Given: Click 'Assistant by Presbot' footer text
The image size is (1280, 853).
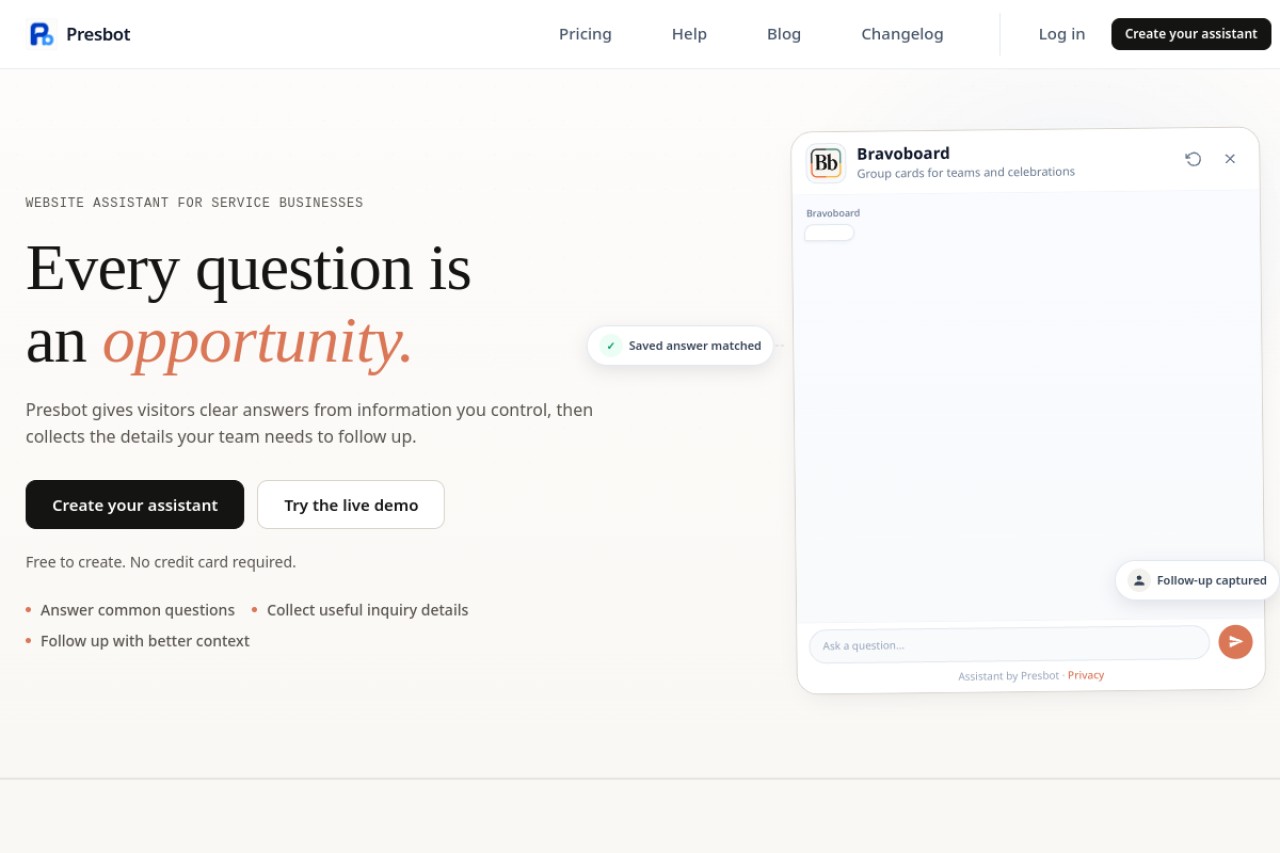Looking at the screenshot, I should [x=1008, y=676].
